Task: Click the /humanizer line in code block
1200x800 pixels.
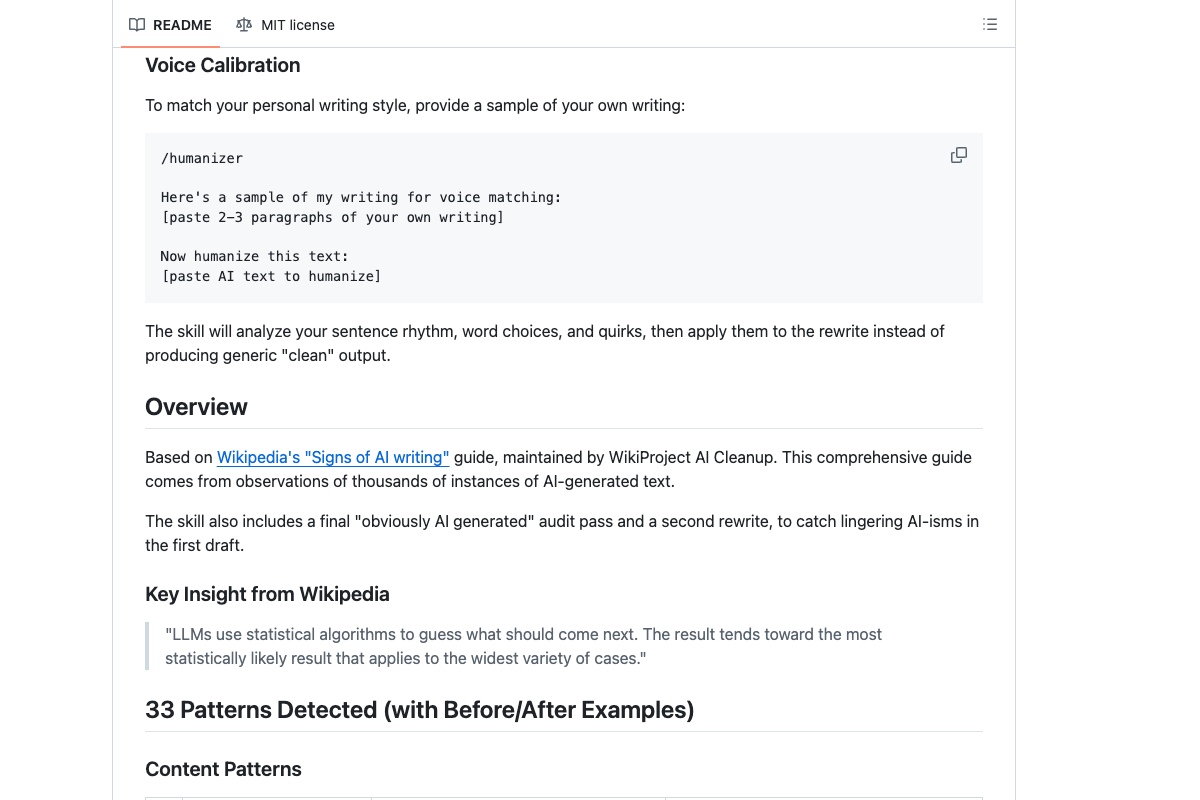Action: click(x=202, y=158)
